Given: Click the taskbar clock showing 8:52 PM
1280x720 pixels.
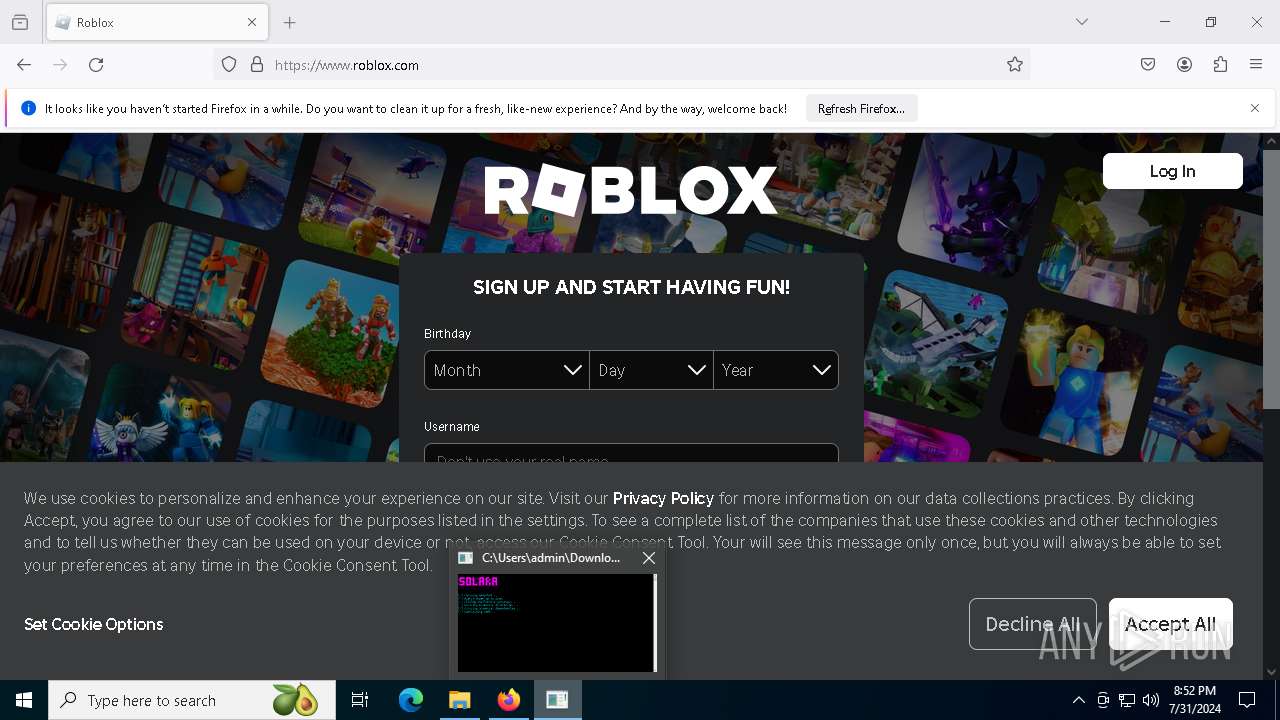Looking at the screenshot, I should pyautogui.click(x=1194, y=700).
